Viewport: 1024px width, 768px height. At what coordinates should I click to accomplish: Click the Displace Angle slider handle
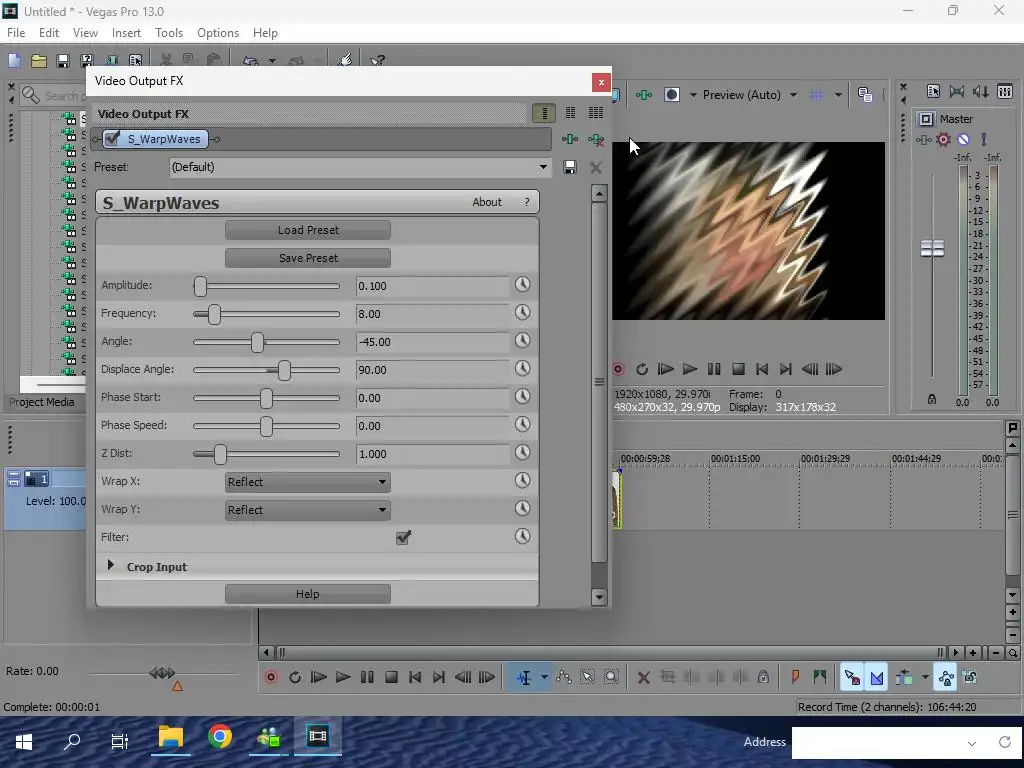click(x=283, y=370)
